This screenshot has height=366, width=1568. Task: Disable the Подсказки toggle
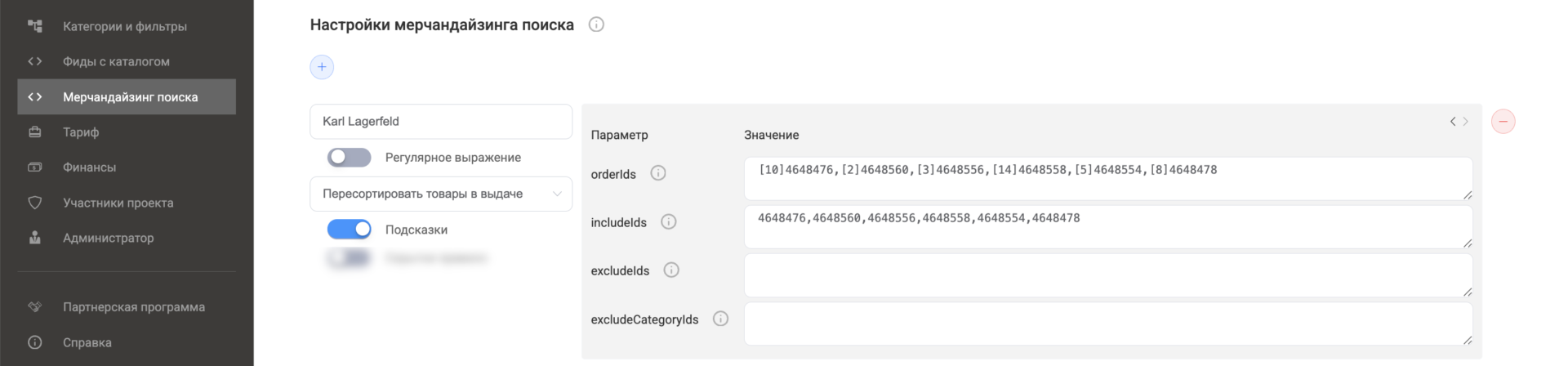tap(350, 230)
